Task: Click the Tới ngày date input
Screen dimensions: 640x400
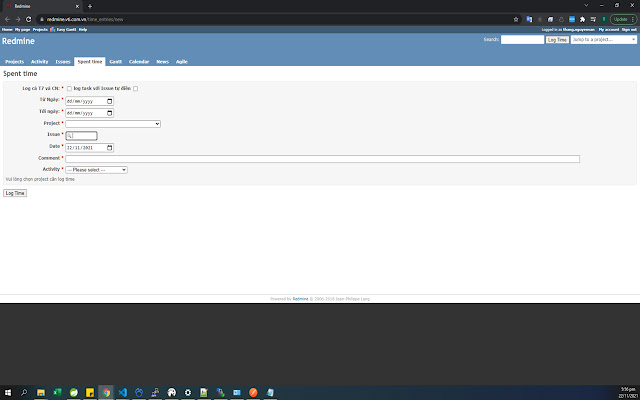Action: click(x=89, y=113)
